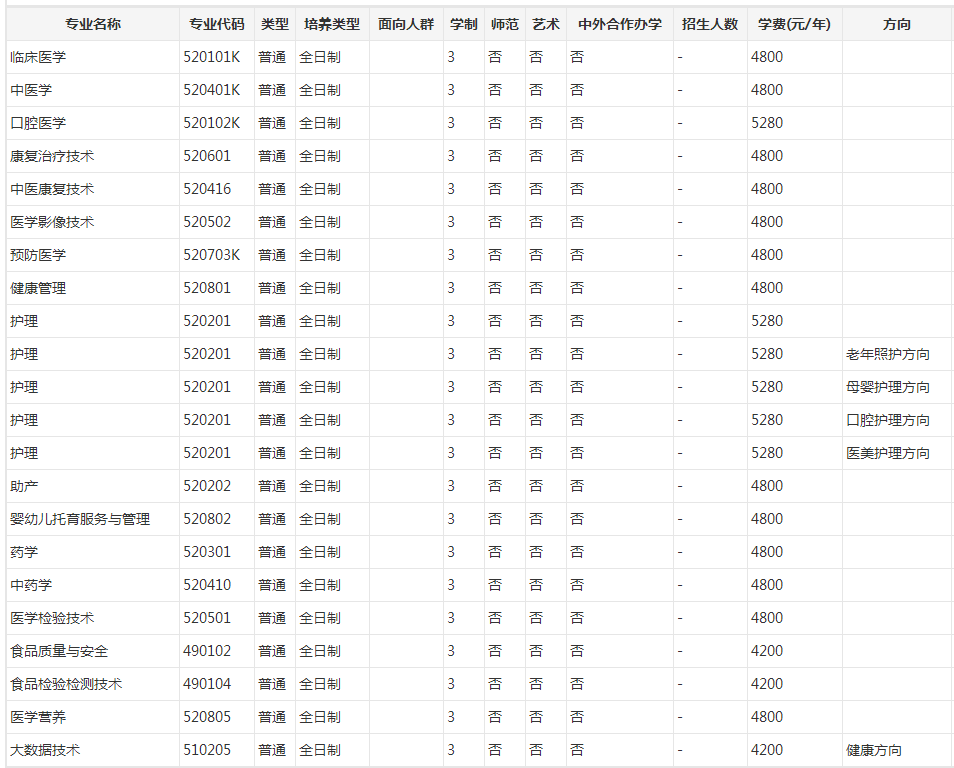Image resolution: width=954 pixels, height=768 pixels.
Task: Select the 中外合作办学 header cell
Action: [619, 24]
